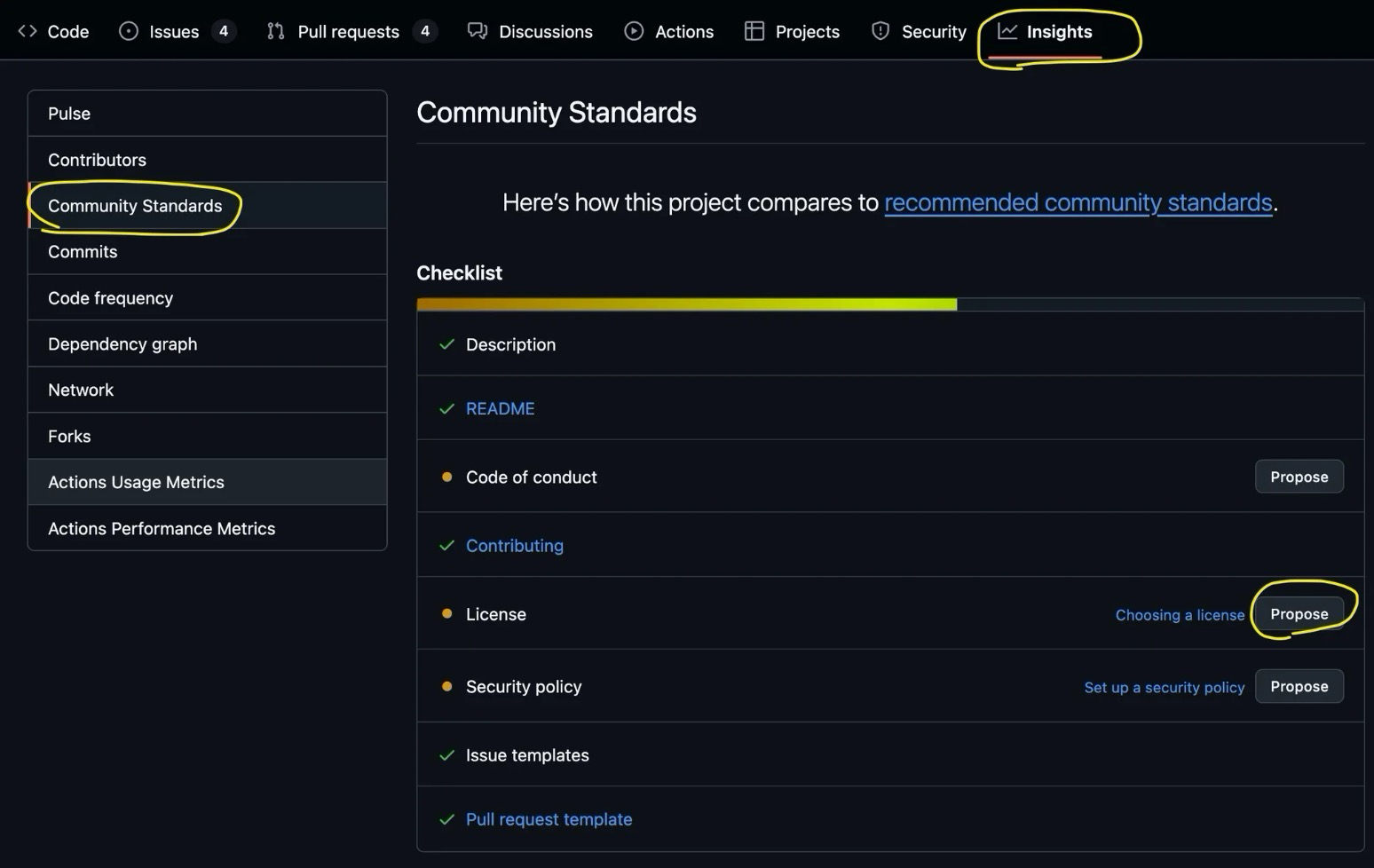Open Actions Performance Metrics
This screenshot has height=868, width=1374.
pos(162,529)
